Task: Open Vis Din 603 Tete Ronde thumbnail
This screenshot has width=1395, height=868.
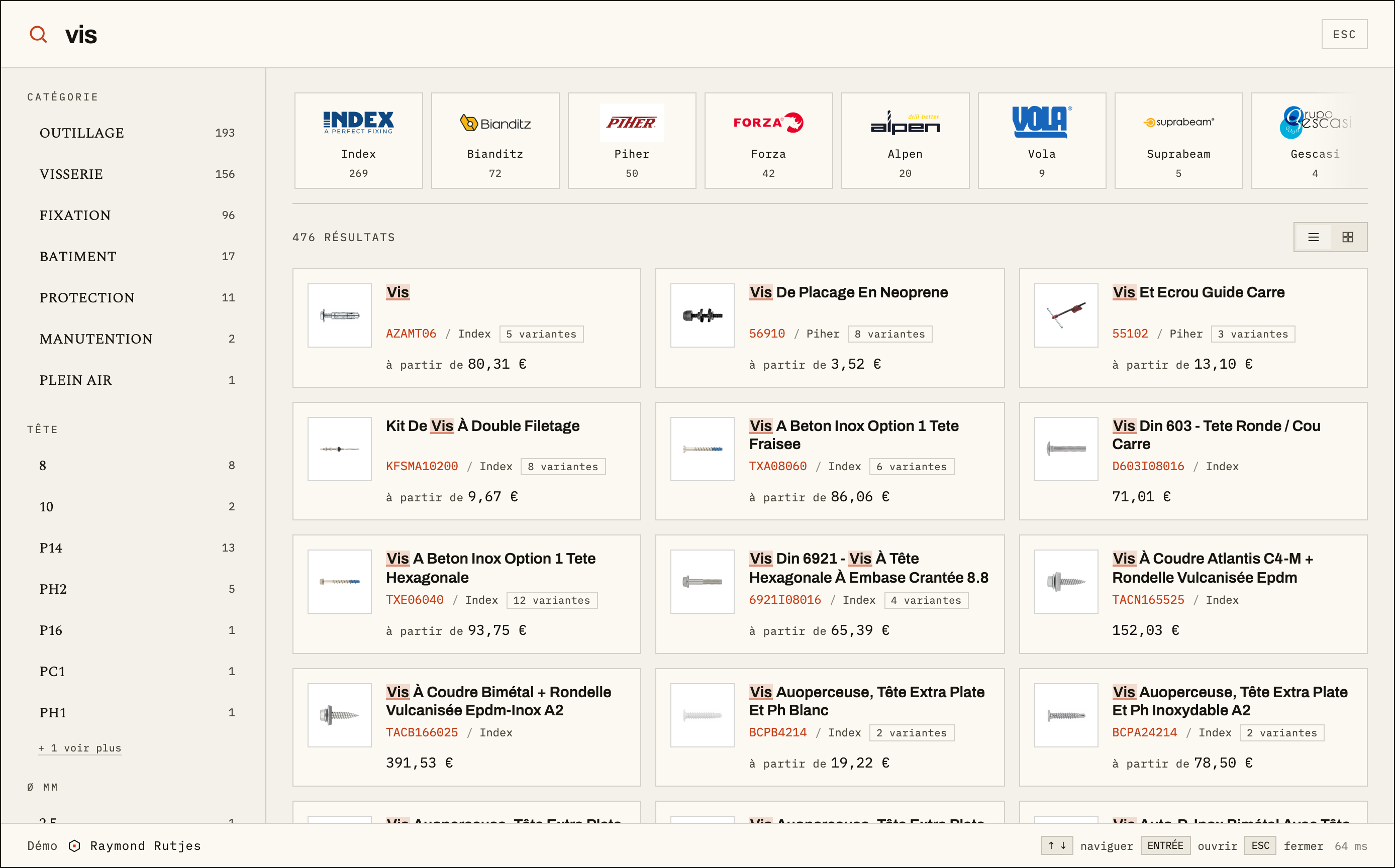Action: click(x=1066, y=449)
